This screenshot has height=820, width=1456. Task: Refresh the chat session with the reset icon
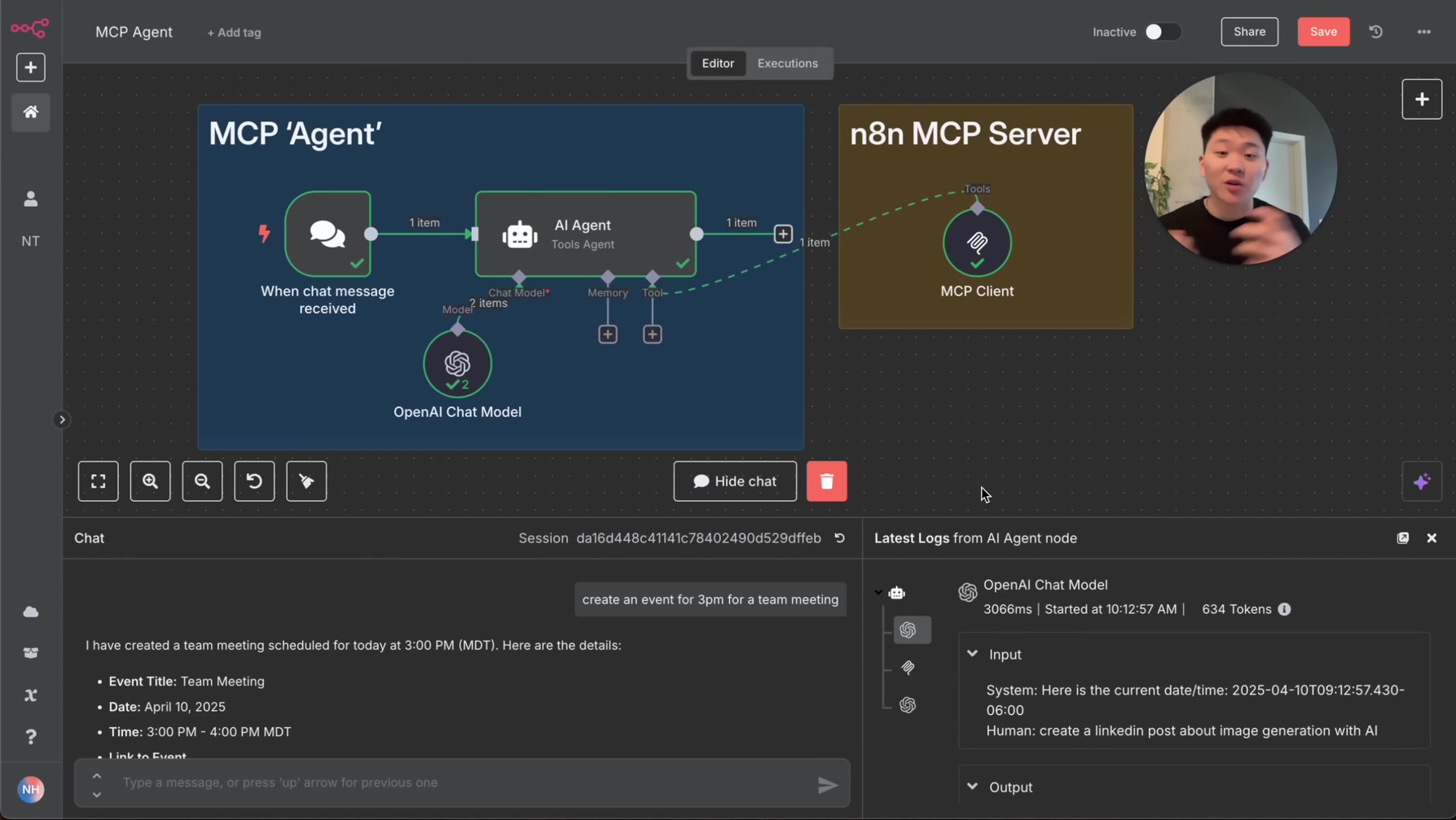(839, 538)
